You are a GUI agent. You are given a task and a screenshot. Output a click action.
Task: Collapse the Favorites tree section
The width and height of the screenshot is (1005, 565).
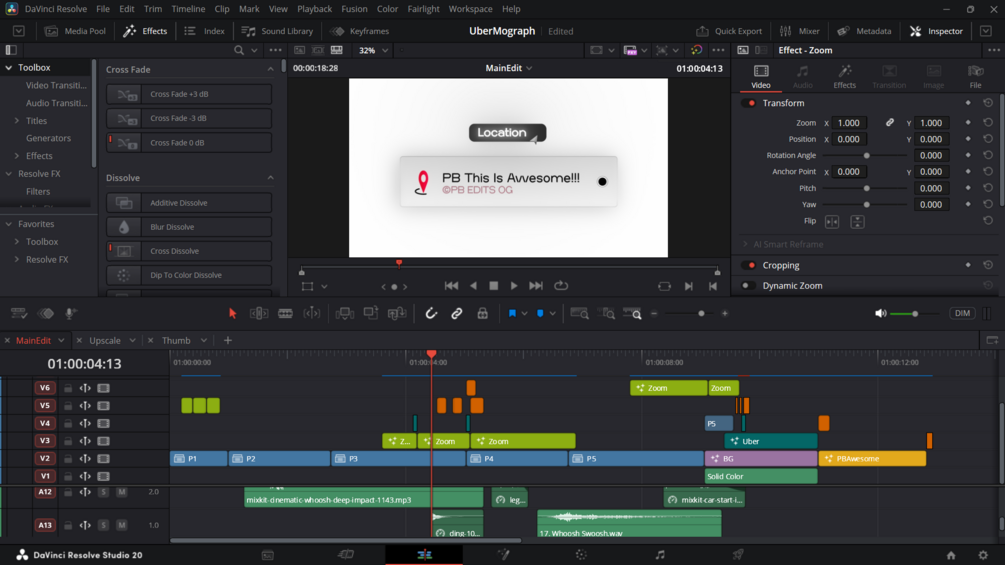(9, 224)
